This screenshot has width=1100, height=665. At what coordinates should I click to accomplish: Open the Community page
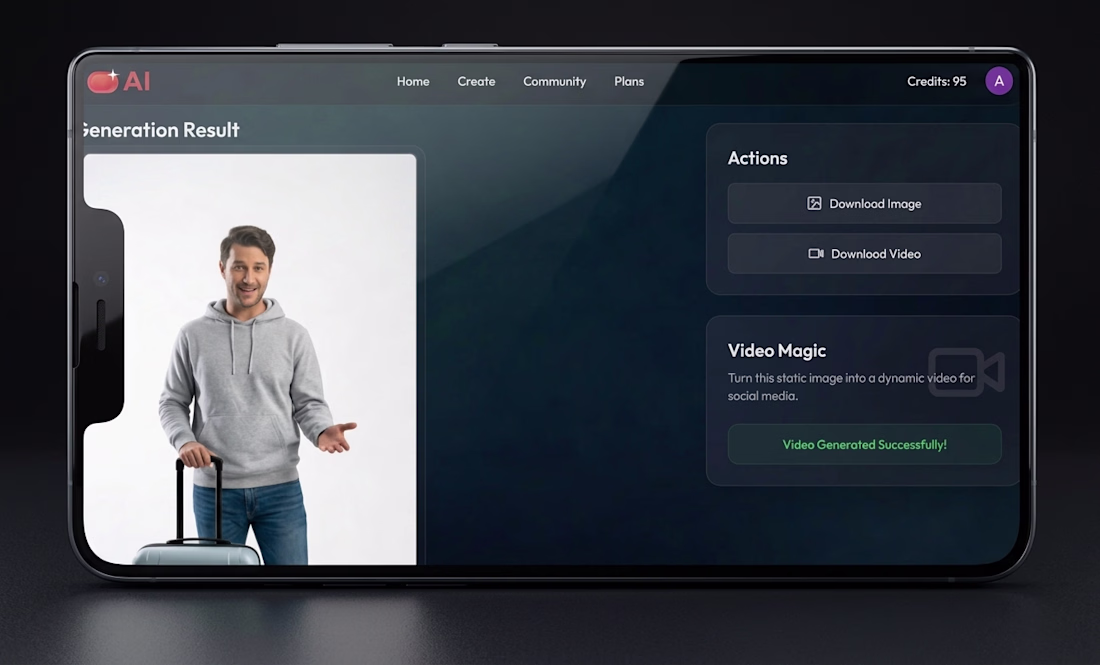(554, 81)
